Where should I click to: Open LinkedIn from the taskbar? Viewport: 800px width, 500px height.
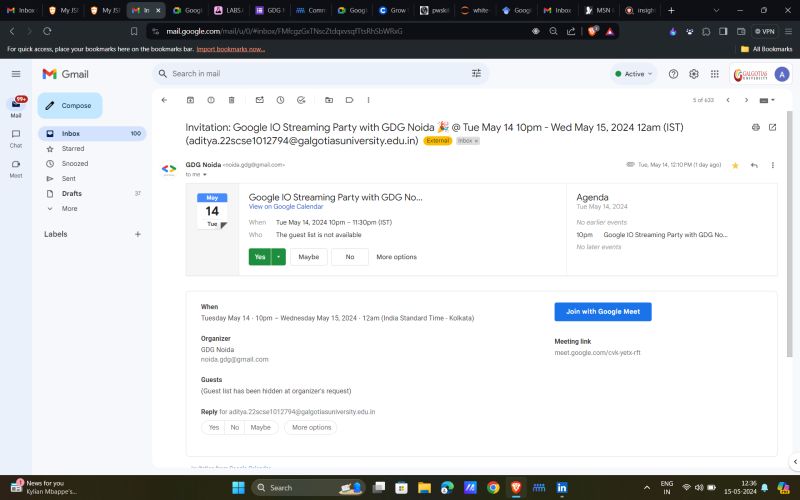click(562, 488)
